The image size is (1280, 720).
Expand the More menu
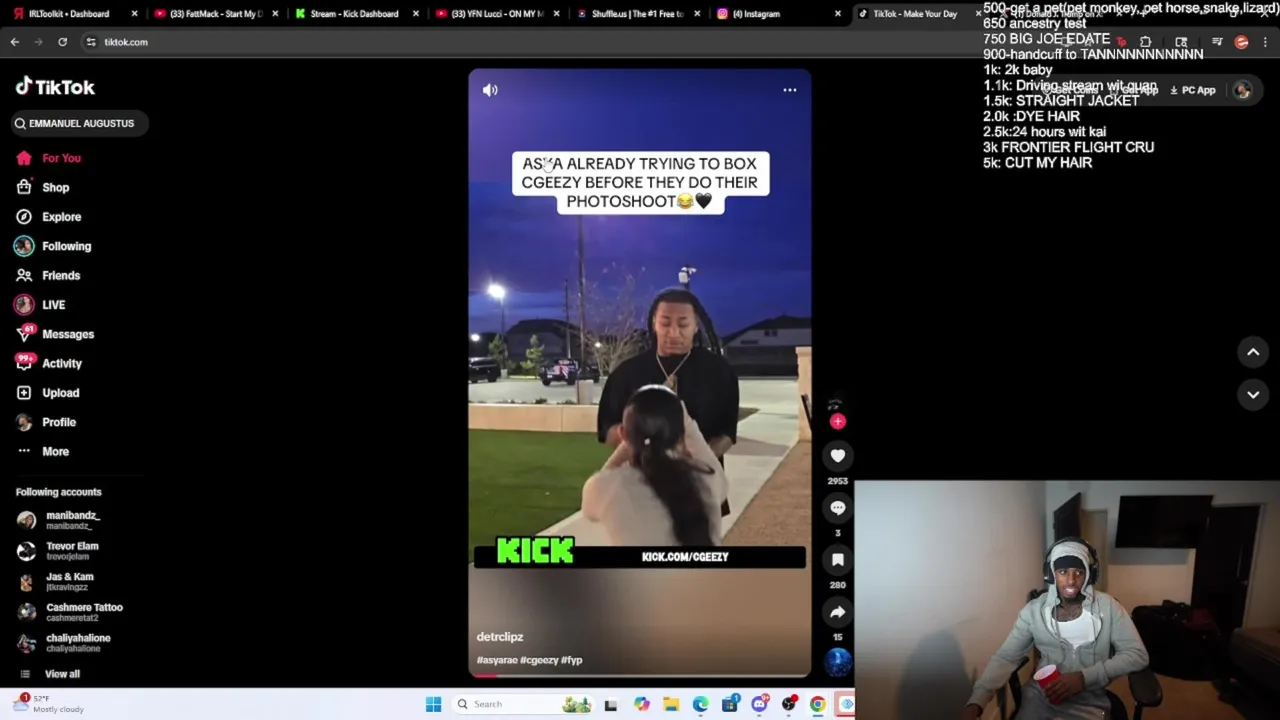click(x=43, y=451)
